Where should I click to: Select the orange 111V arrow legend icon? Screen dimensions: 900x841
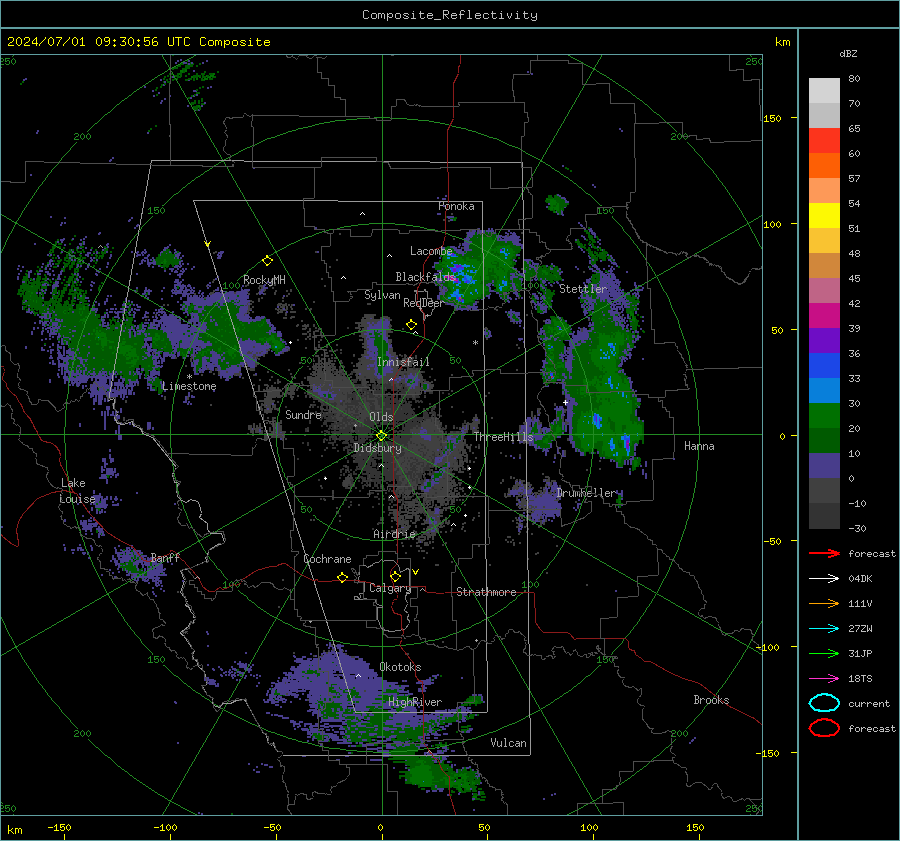click(x=824, y=603)
